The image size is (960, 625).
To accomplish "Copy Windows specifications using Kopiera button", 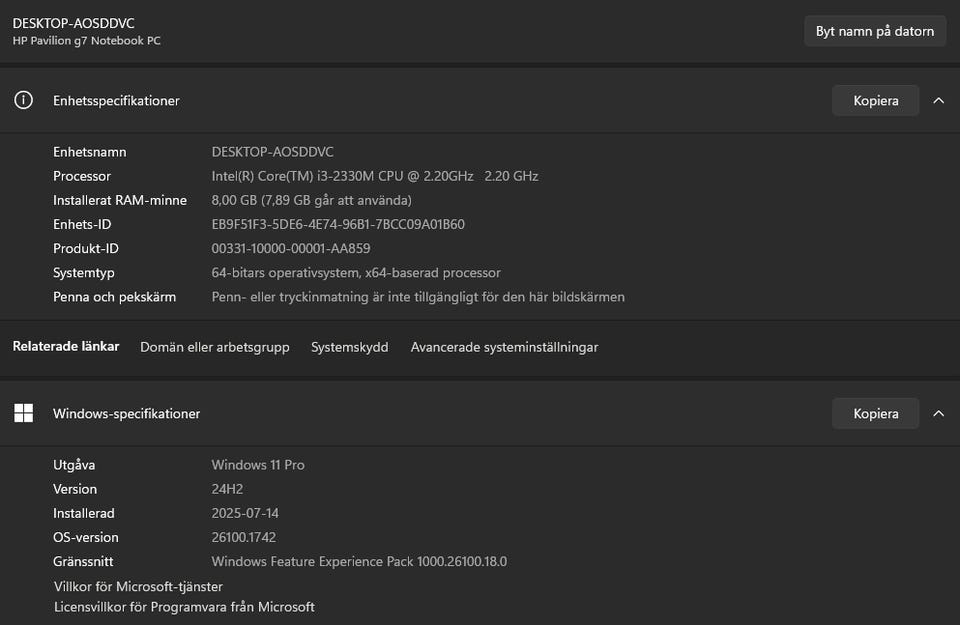I will coord(875,413).
